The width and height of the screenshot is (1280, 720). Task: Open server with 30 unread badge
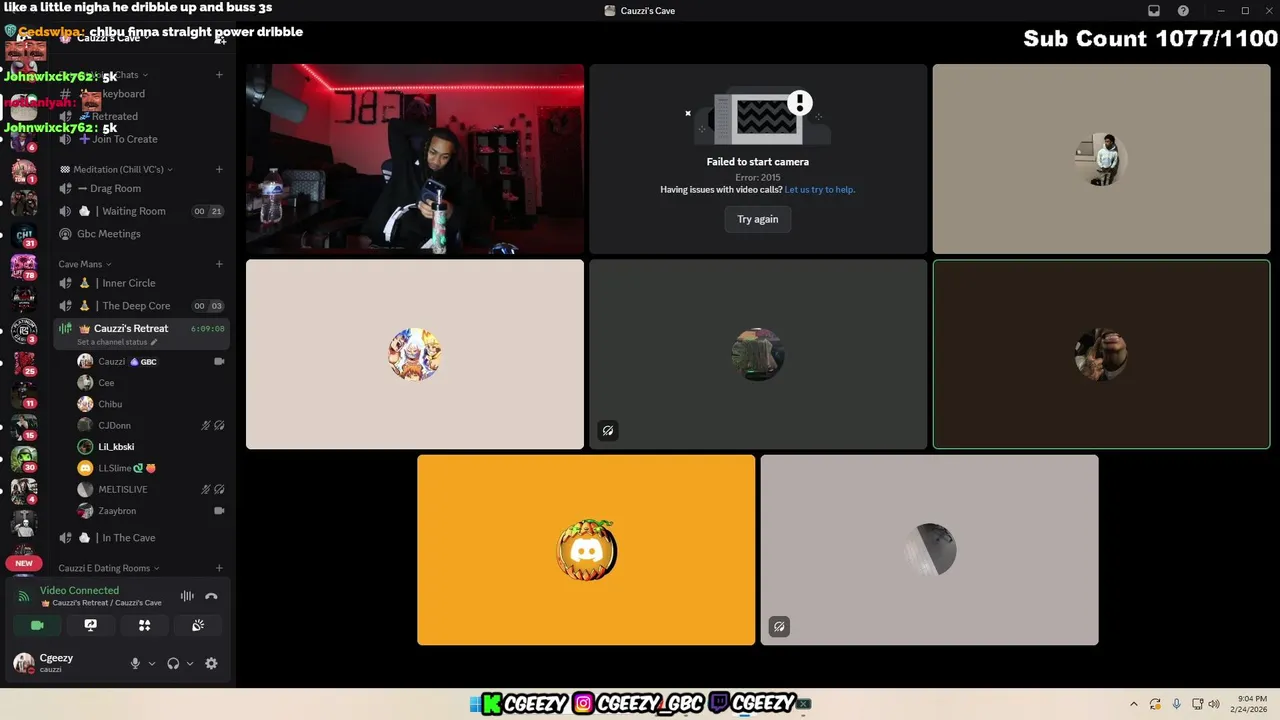(x=23, y=459)
